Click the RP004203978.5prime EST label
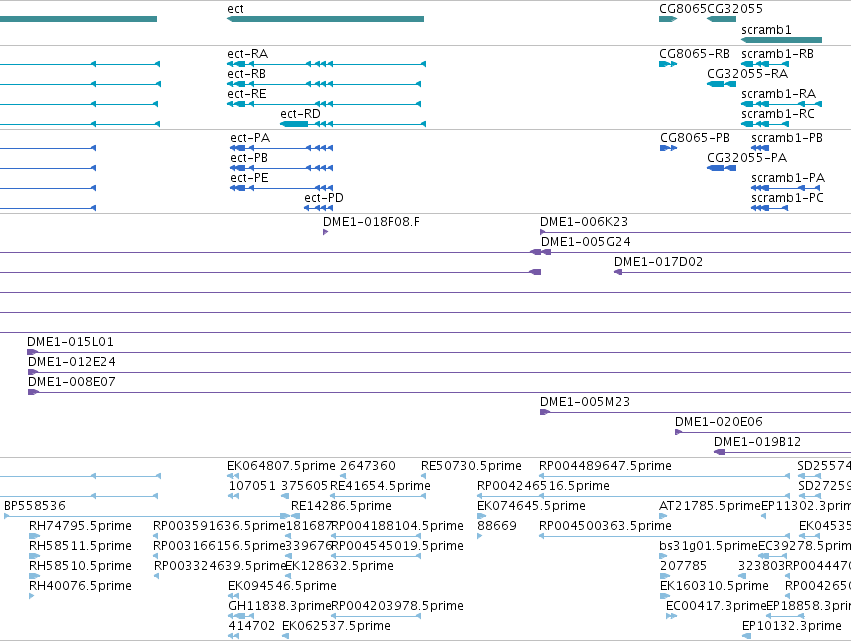This screenshot has height=641, width=851. coord(397,606)
